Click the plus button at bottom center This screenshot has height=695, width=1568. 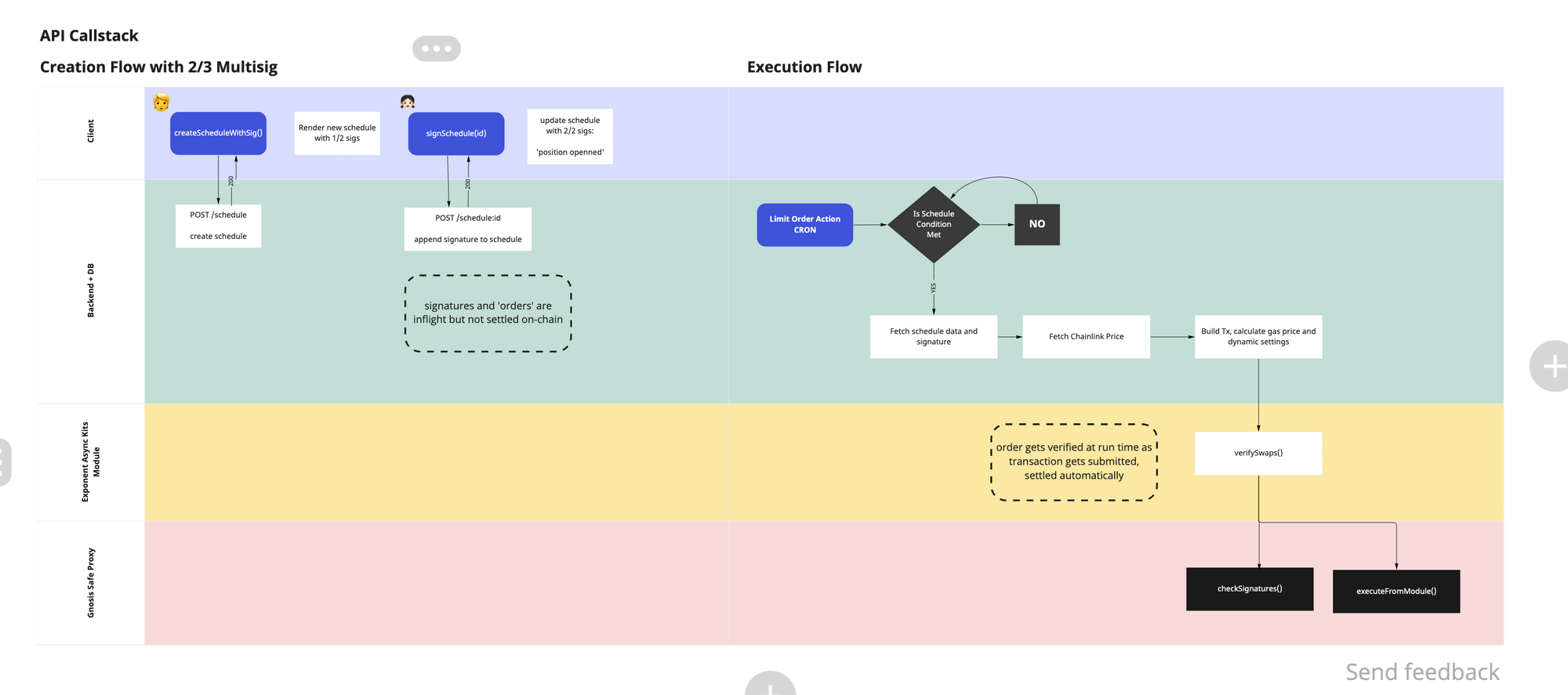771,686
